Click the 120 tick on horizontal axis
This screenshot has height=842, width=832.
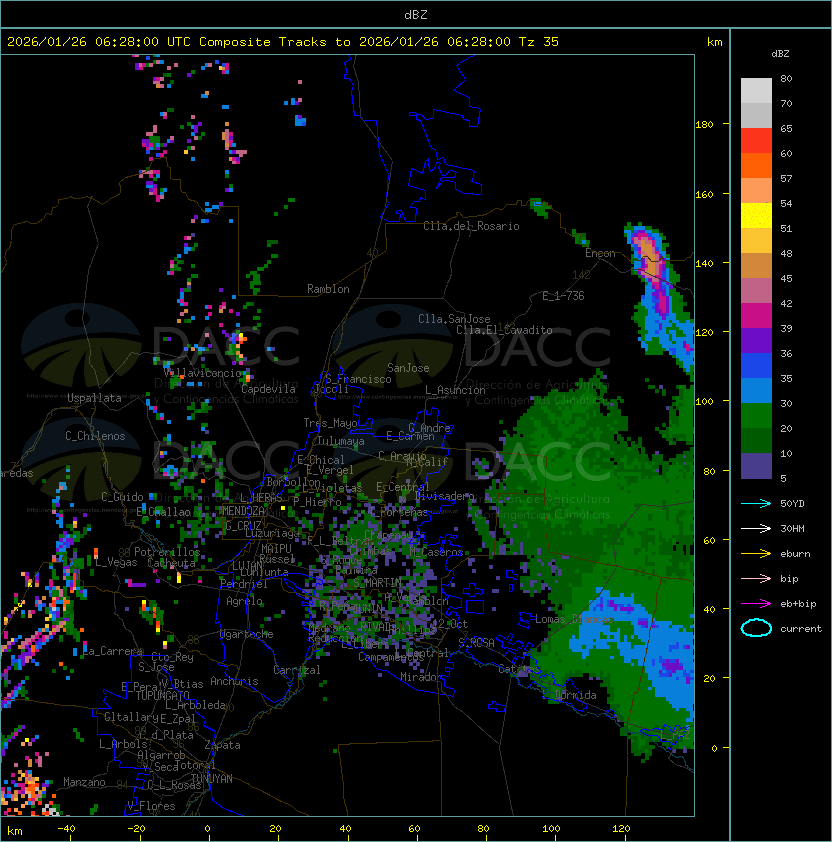click(x=621, y=829)
